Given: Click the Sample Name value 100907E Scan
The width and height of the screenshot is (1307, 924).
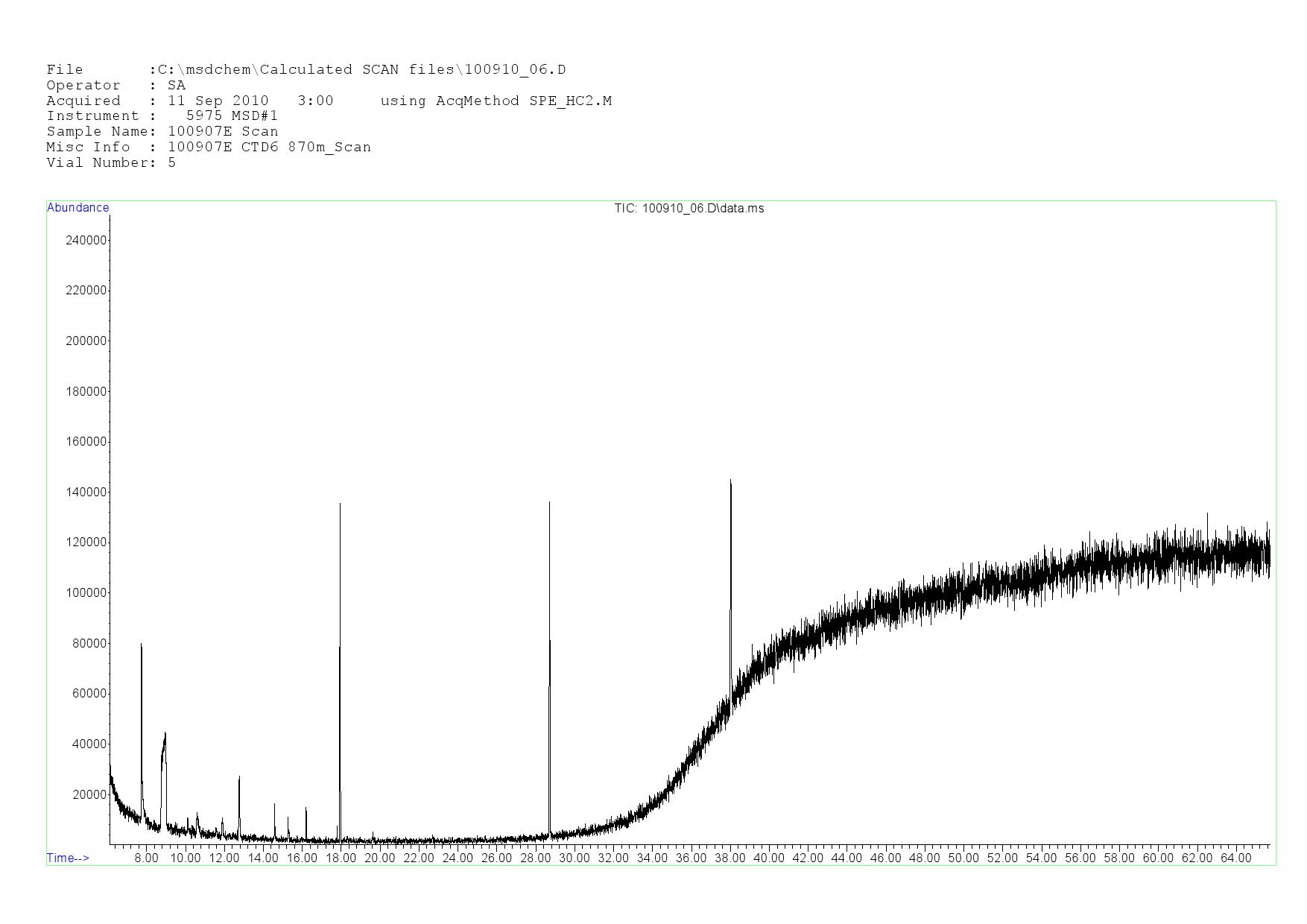Looking at the screenshot, I should click(223, 131).
